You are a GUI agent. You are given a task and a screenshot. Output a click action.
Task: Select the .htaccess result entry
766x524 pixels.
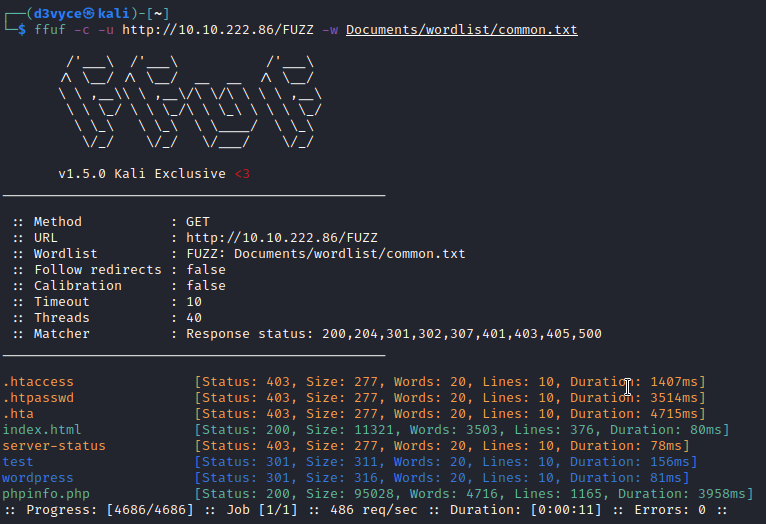(x=38, y=382)
